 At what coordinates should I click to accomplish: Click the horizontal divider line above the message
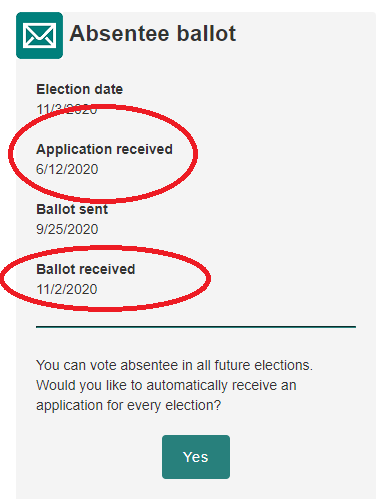(x=196, y=327)
